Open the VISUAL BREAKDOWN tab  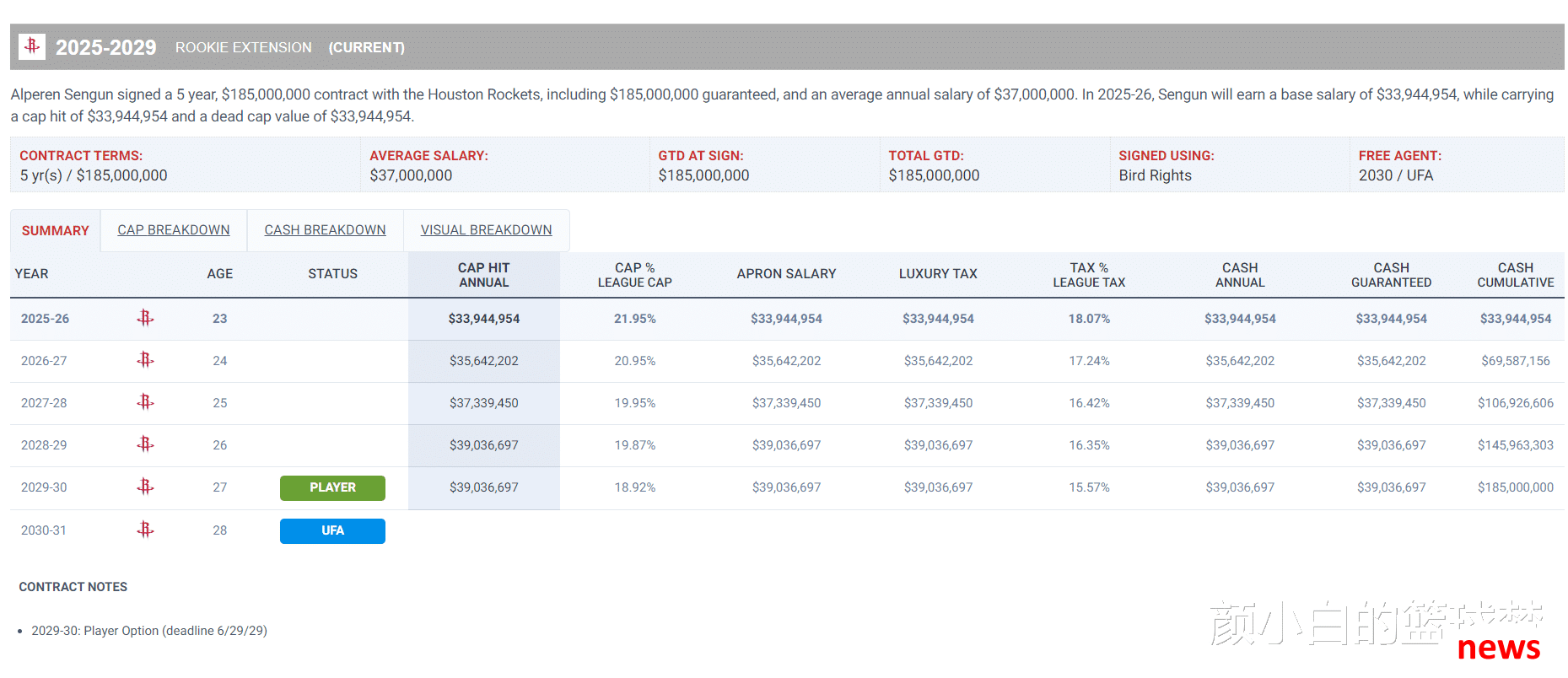click(487, 230)
